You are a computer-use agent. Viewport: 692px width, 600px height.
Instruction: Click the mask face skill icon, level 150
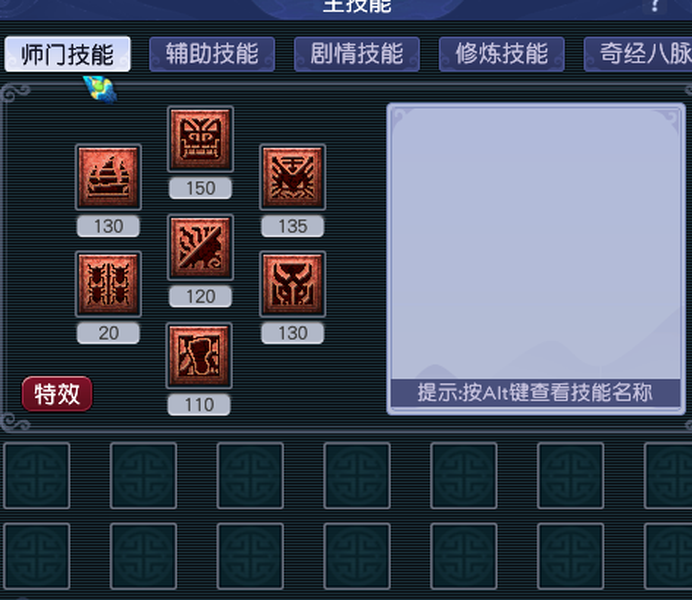[x=200, y=139]
